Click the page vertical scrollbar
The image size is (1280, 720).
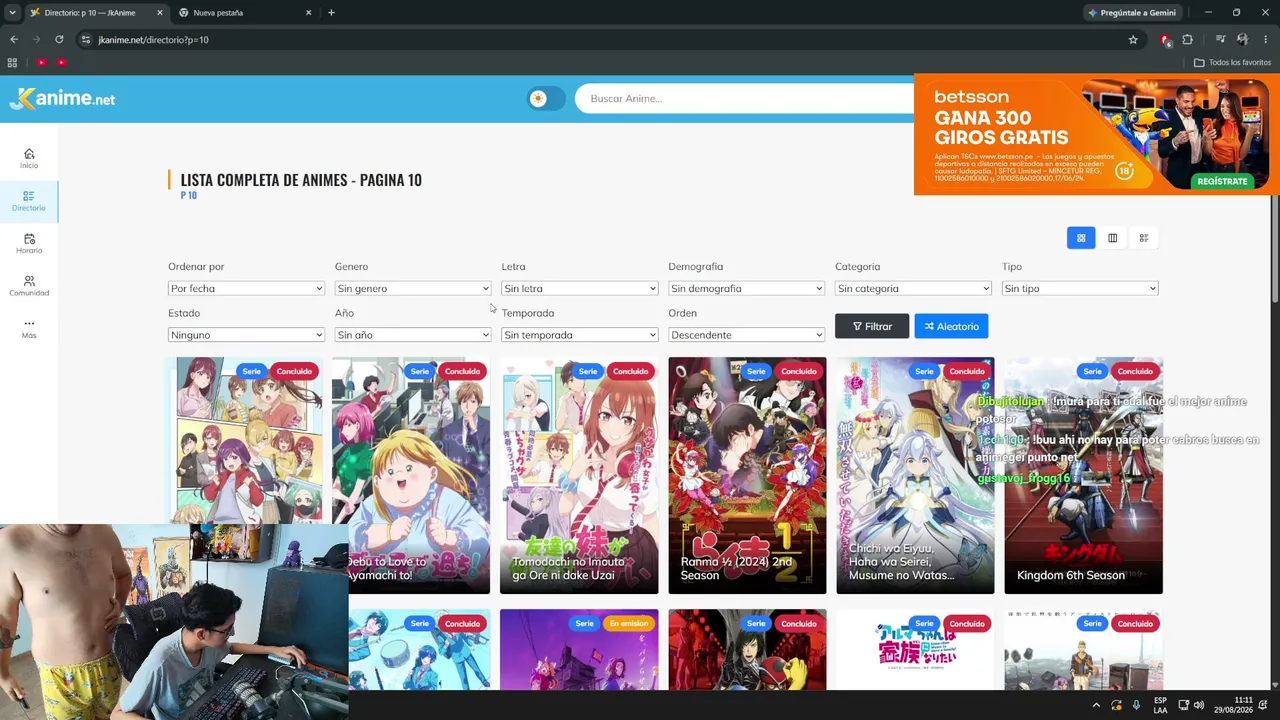[1274, 250]
